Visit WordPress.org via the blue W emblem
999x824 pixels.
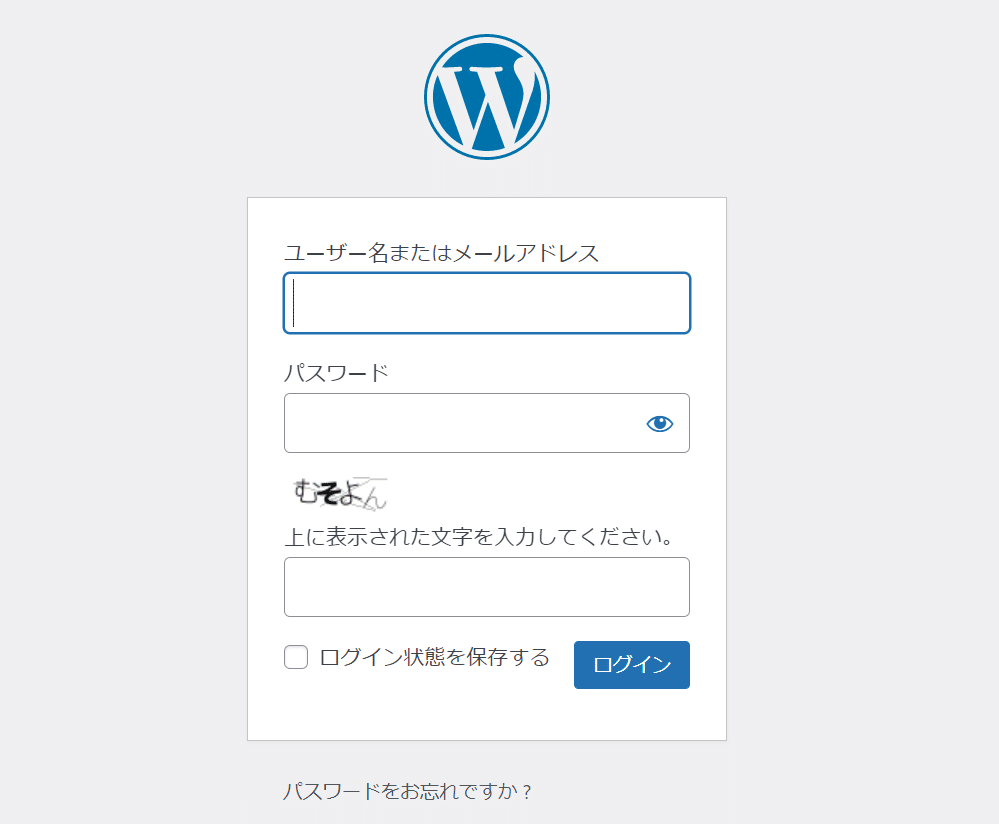click(x=487, y=97)
